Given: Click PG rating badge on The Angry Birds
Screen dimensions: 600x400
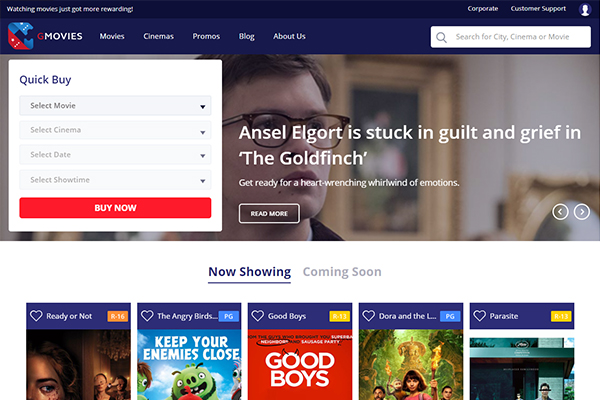Looking at the screenshot, I should [x=228, y=316].
